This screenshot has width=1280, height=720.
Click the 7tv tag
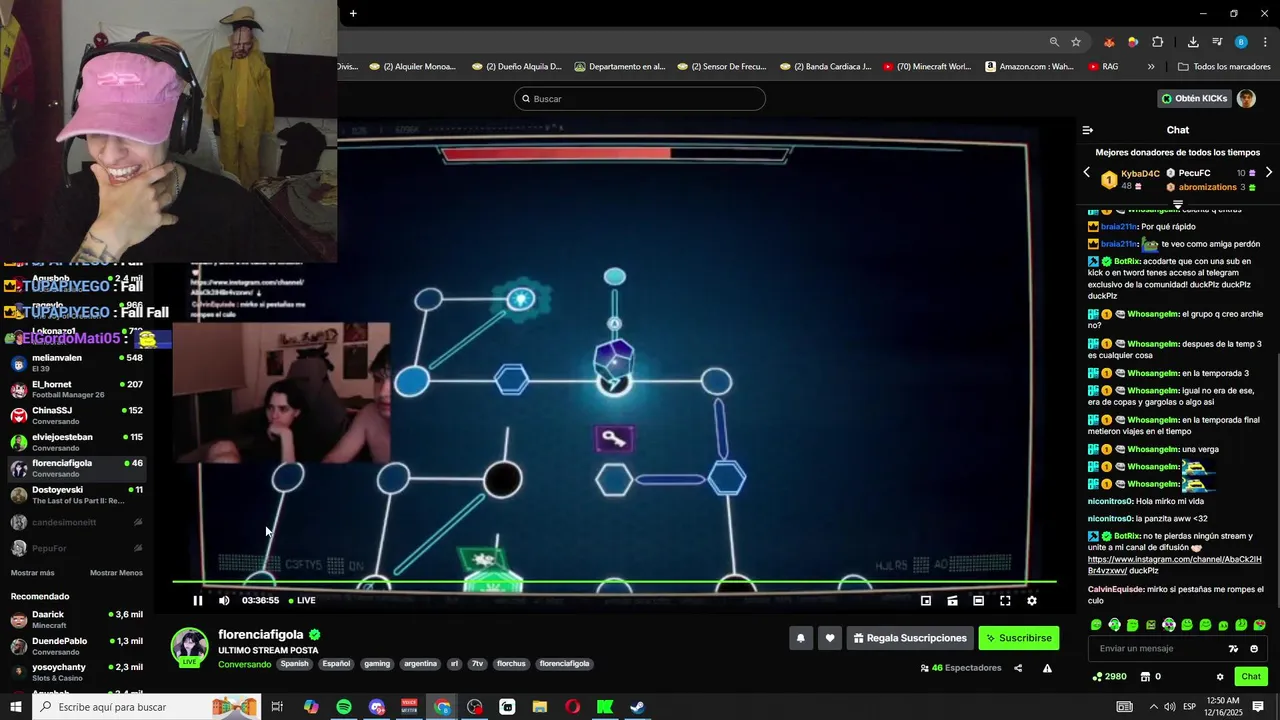478,664
